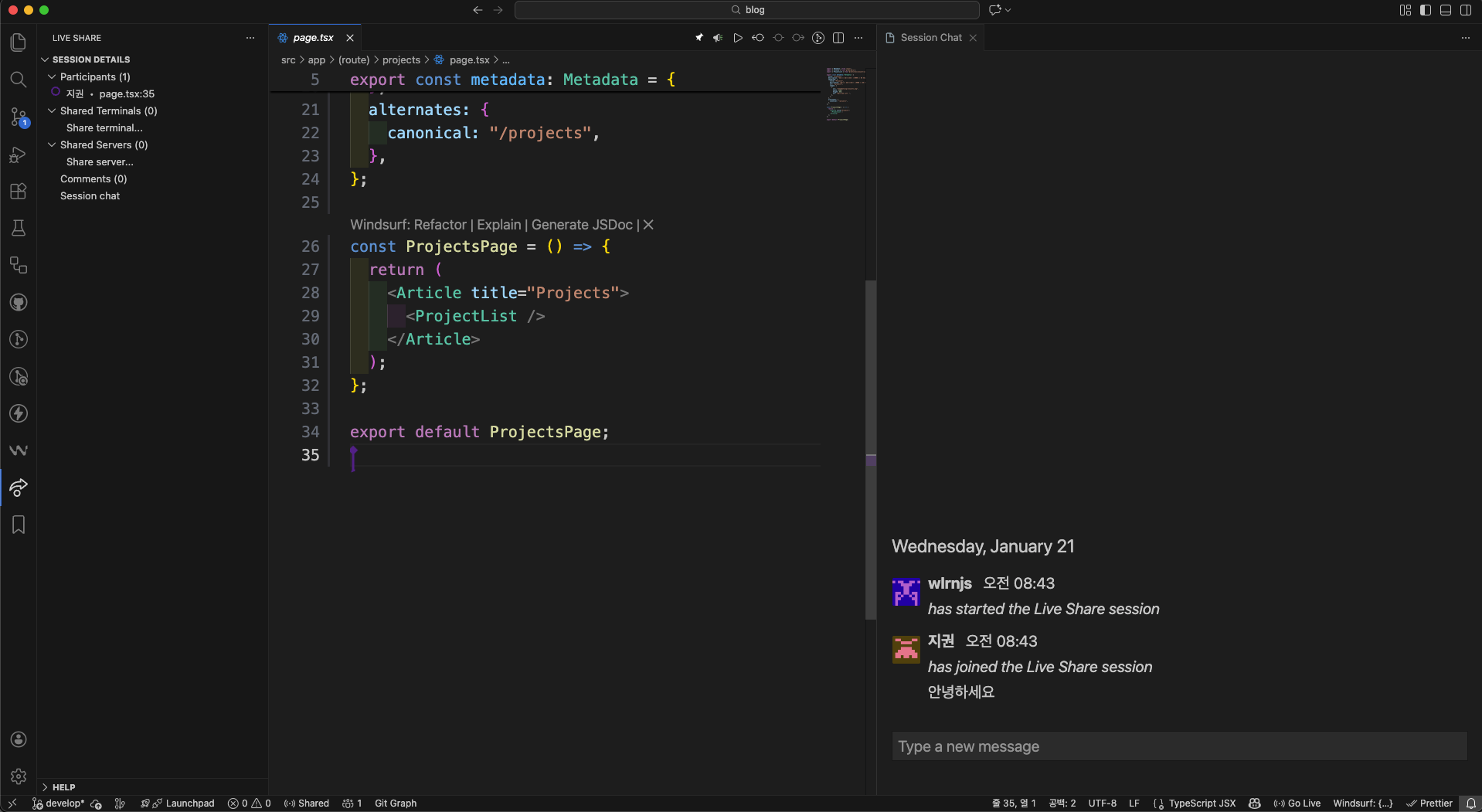Select the Session Chat tab

tap(930, 38)
